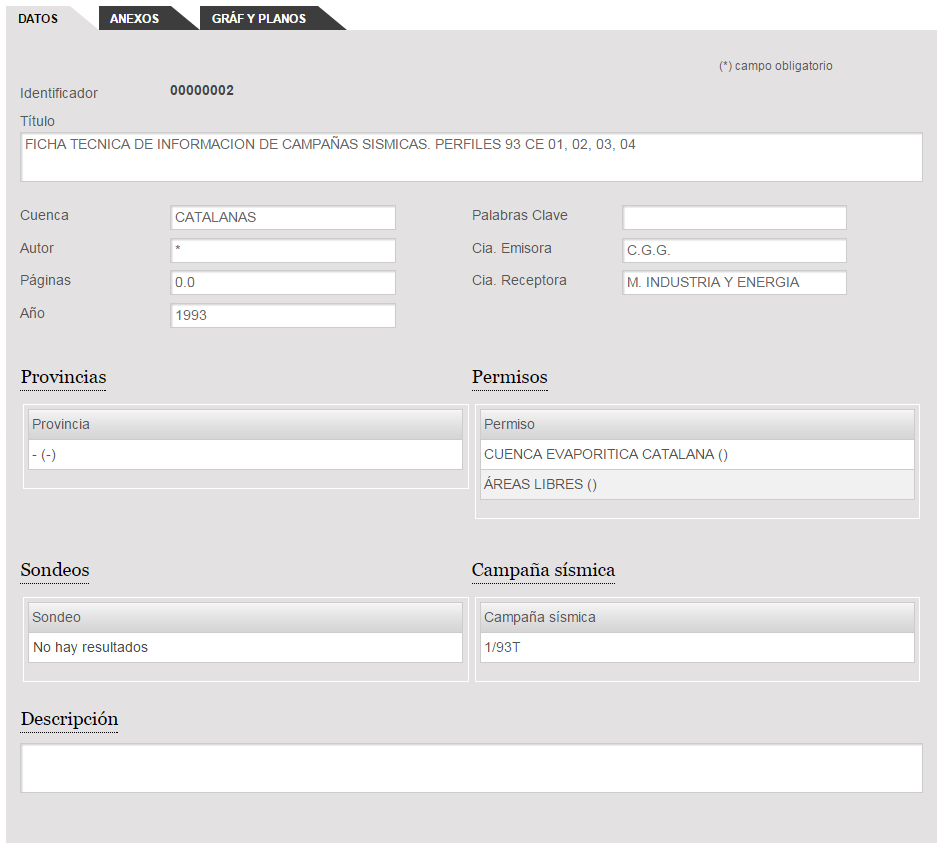The width and height of the screenshot is (942, 849).
Task: Switch to the ANEXOS tab
Action: [x=134, y=19]
